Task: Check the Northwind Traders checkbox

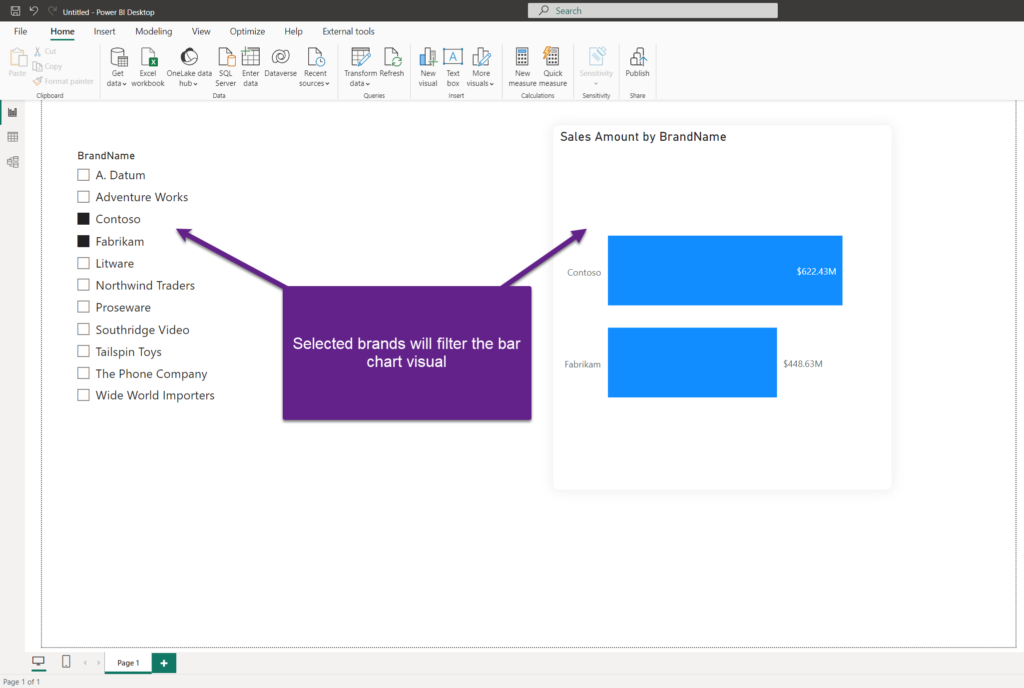Action: pos(83,285)
